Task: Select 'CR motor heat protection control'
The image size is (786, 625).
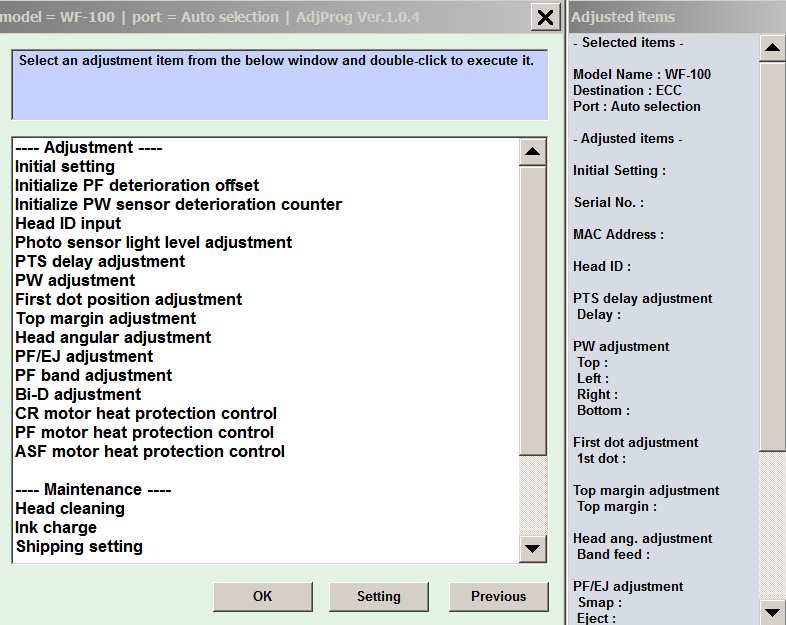Action: click(146, 413)
